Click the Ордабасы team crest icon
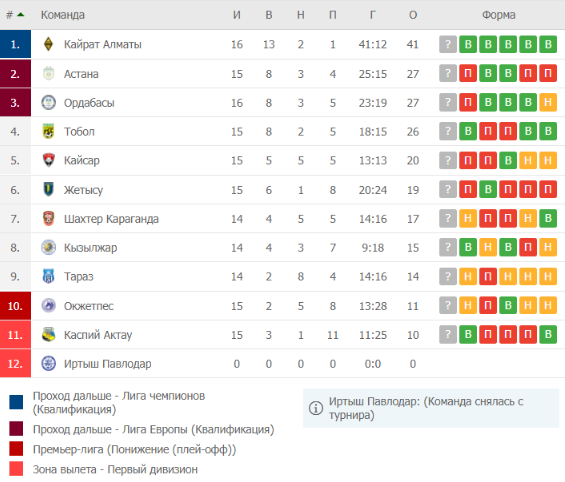 (48, 103)
